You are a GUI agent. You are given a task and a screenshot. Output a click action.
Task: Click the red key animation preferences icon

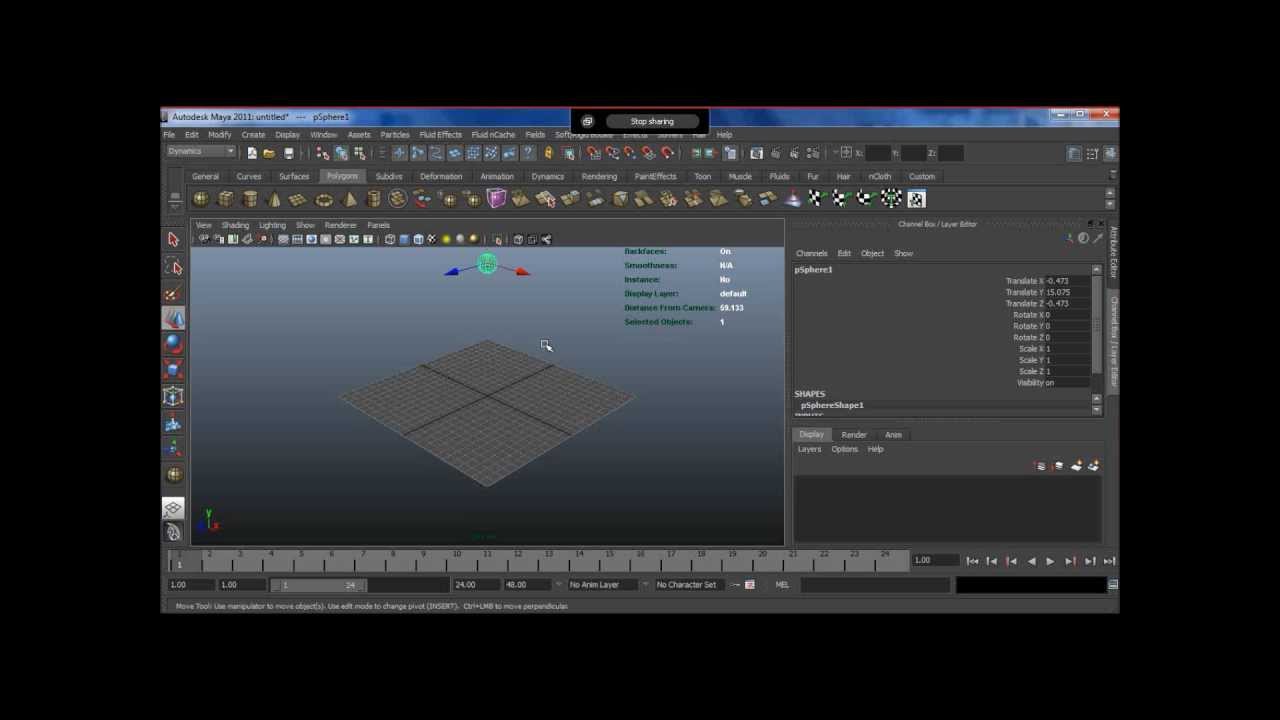click(749, 585)
